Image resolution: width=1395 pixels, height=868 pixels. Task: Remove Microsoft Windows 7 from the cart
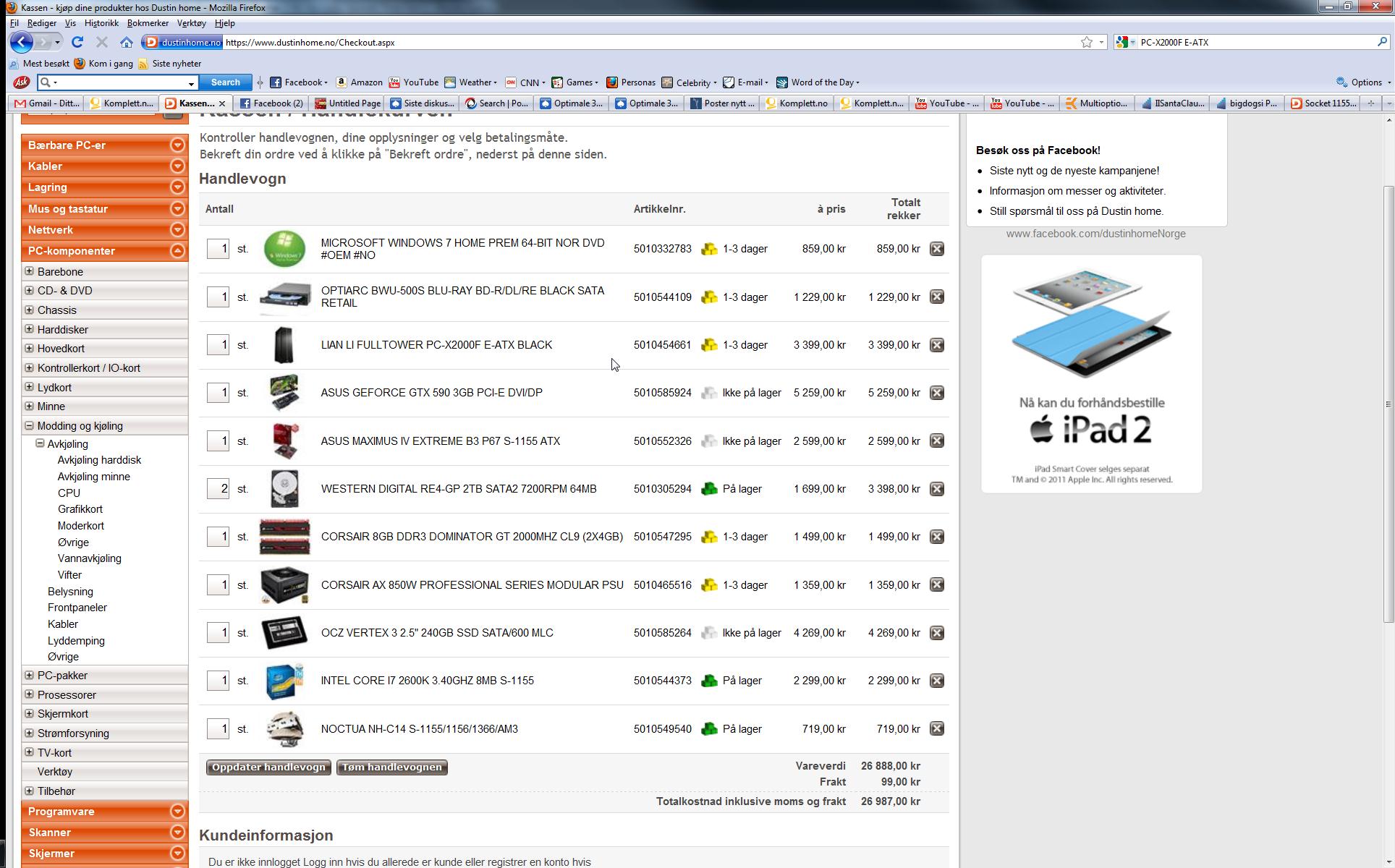[x=937, y=249]
